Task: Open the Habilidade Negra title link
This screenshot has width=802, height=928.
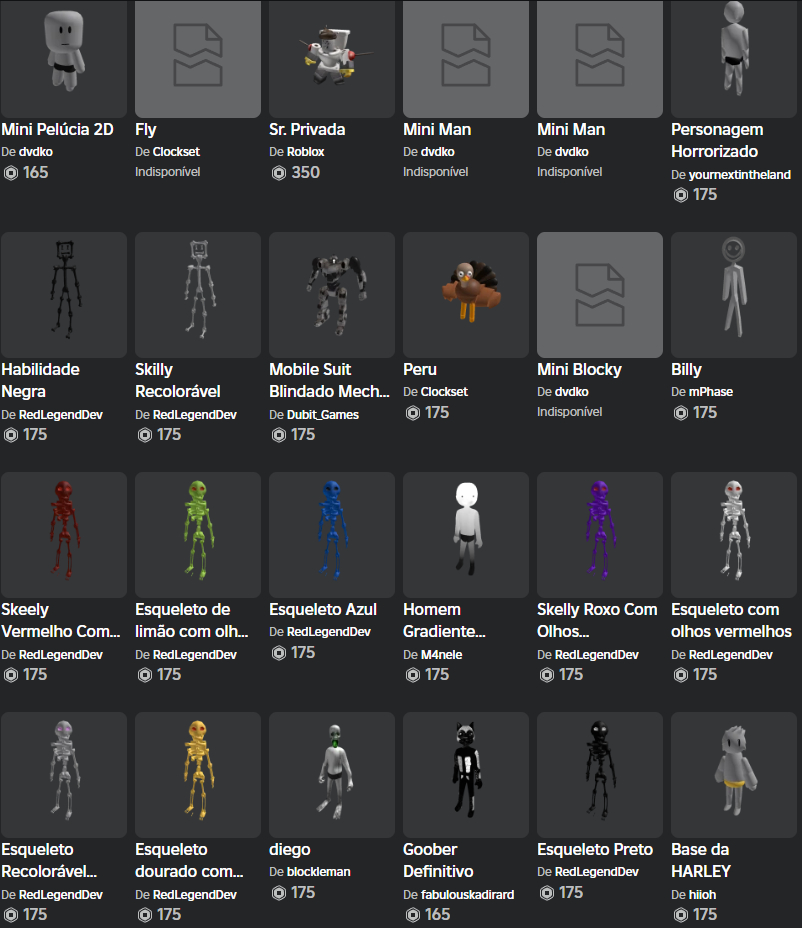Action: (40, 381)
